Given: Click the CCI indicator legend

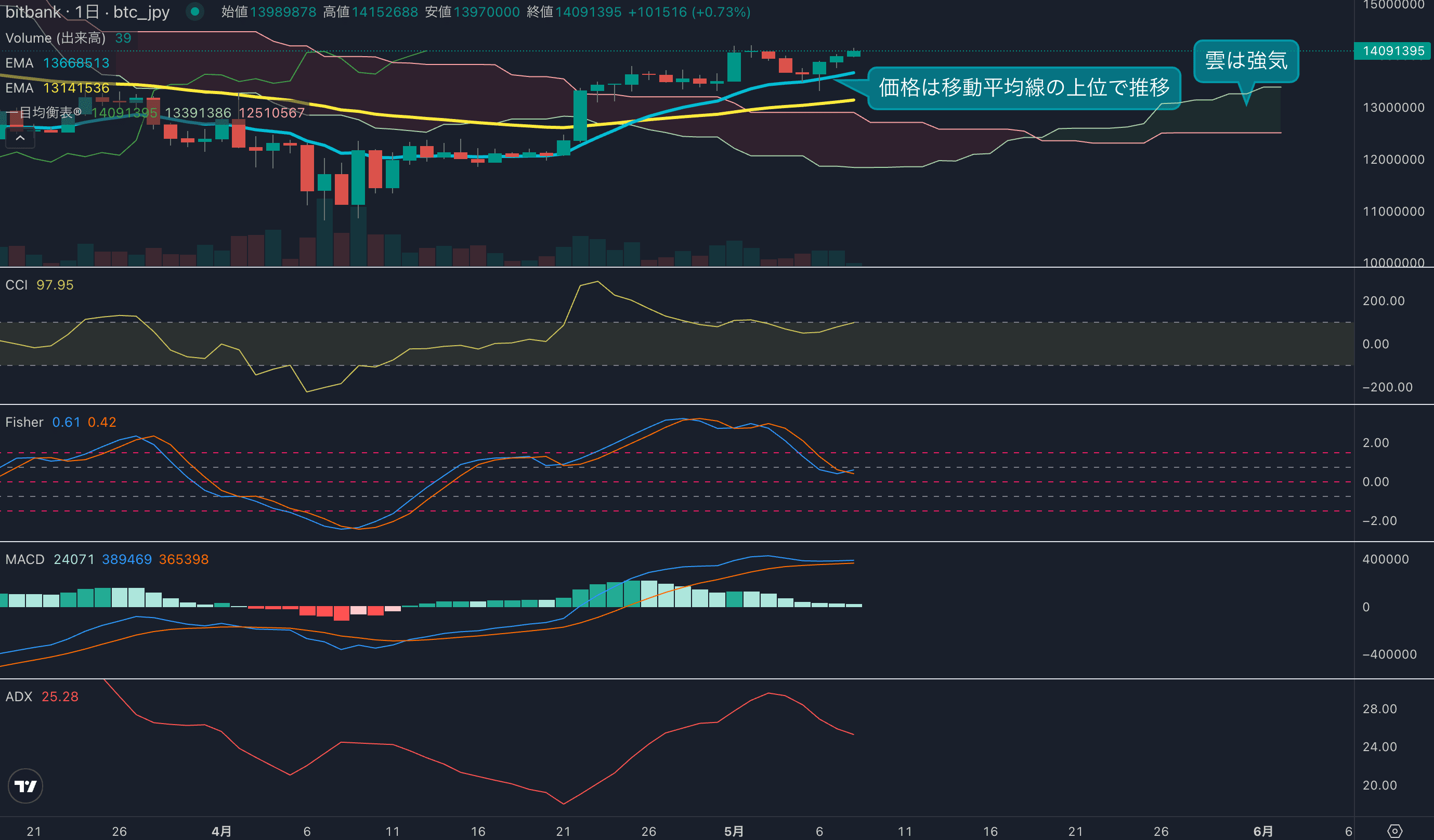Looking at the screenshot, I should coord(17,285).
